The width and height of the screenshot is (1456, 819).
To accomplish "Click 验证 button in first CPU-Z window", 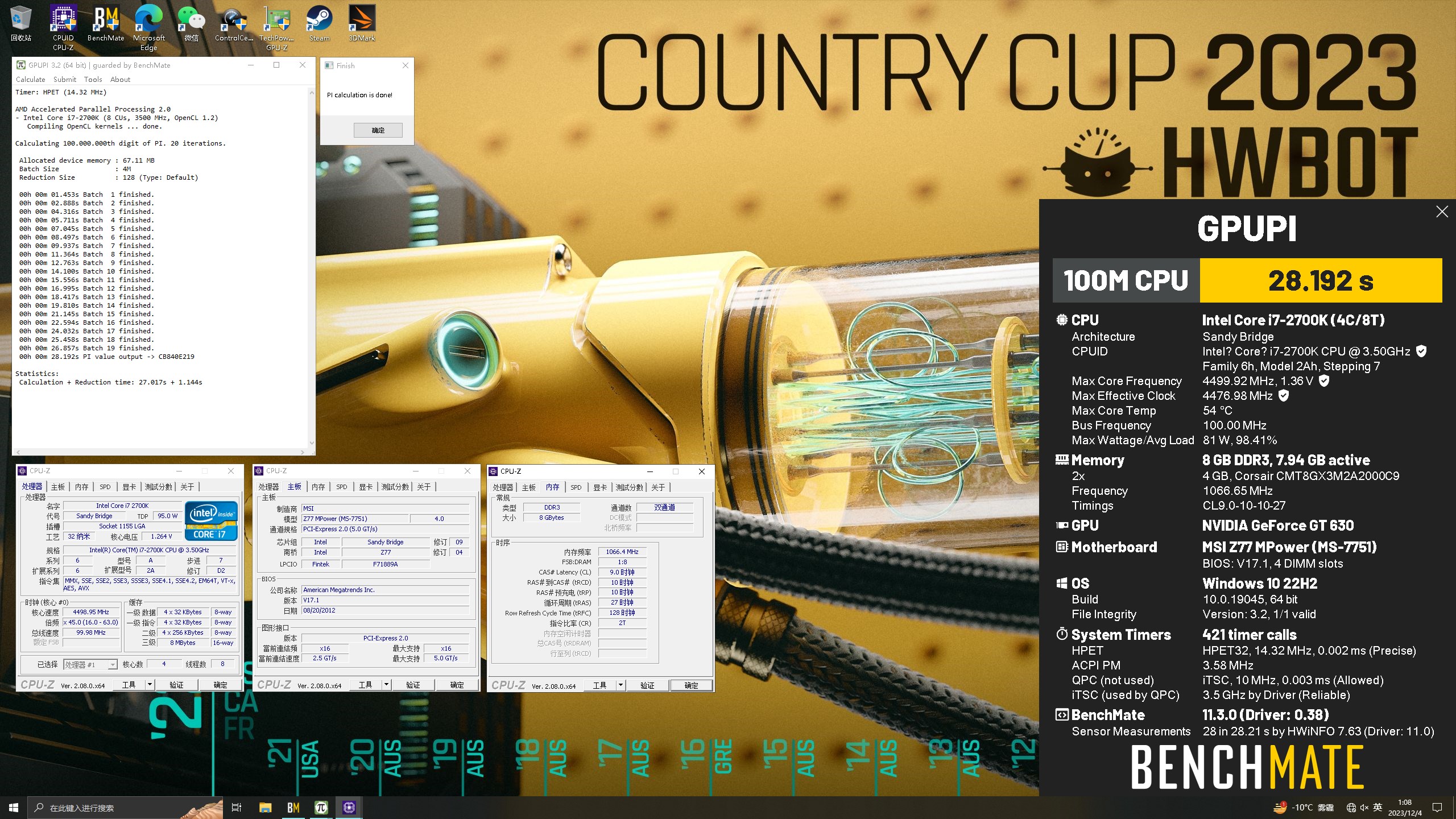I will pyautogui.click(x=176, y=685).
